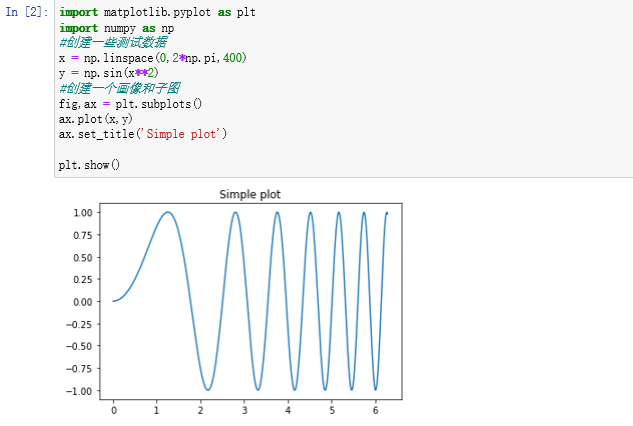Click the x-axis label 6
The width and height of the screenshot is (633, 426).
[x=375, y=410]
